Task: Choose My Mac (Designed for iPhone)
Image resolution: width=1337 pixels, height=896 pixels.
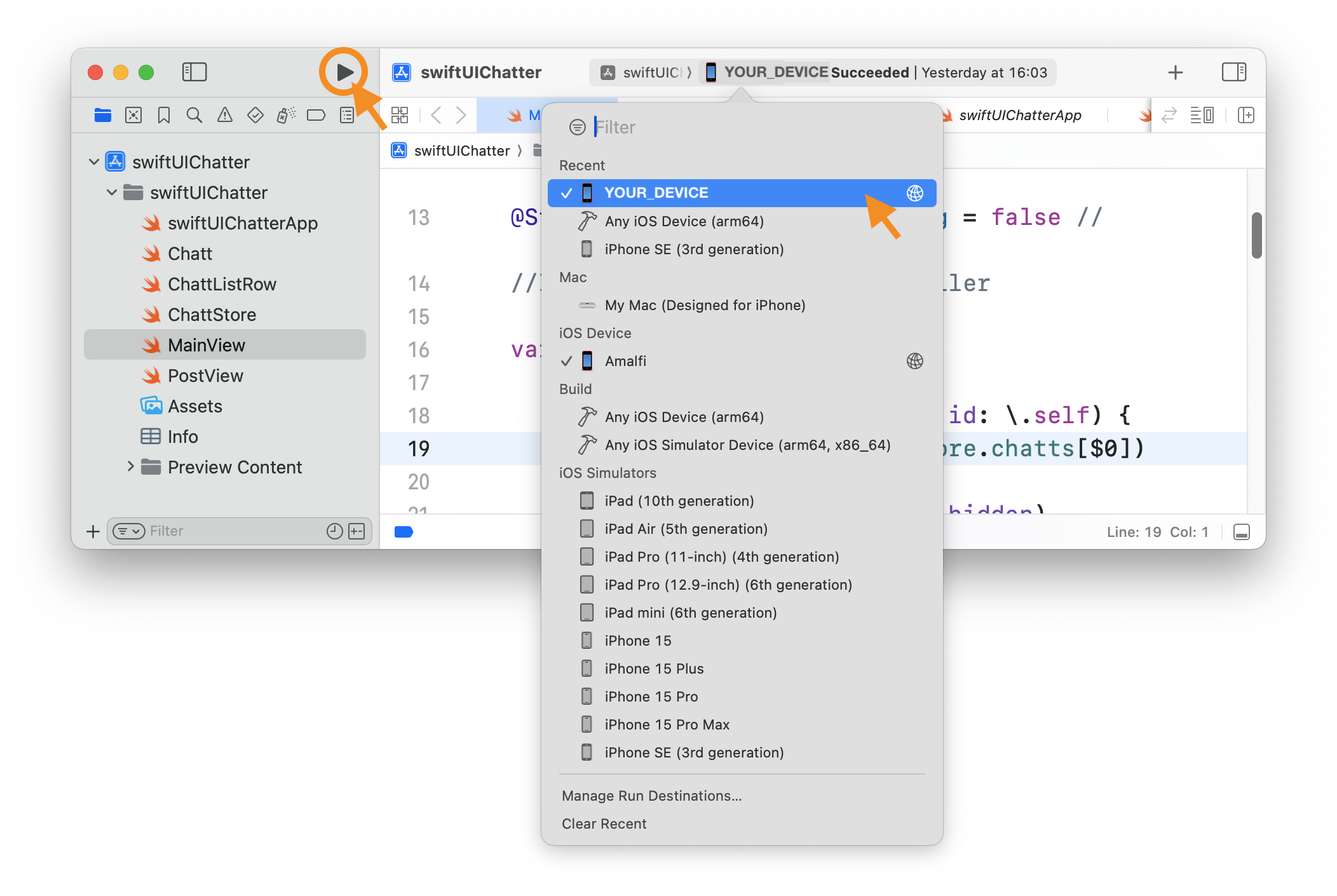Action: [705, 305]
